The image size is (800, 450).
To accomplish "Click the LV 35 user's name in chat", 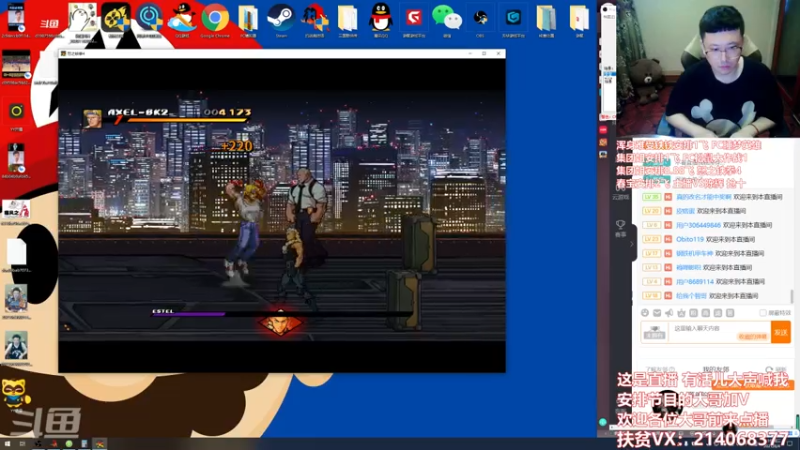I will point(704,197).
